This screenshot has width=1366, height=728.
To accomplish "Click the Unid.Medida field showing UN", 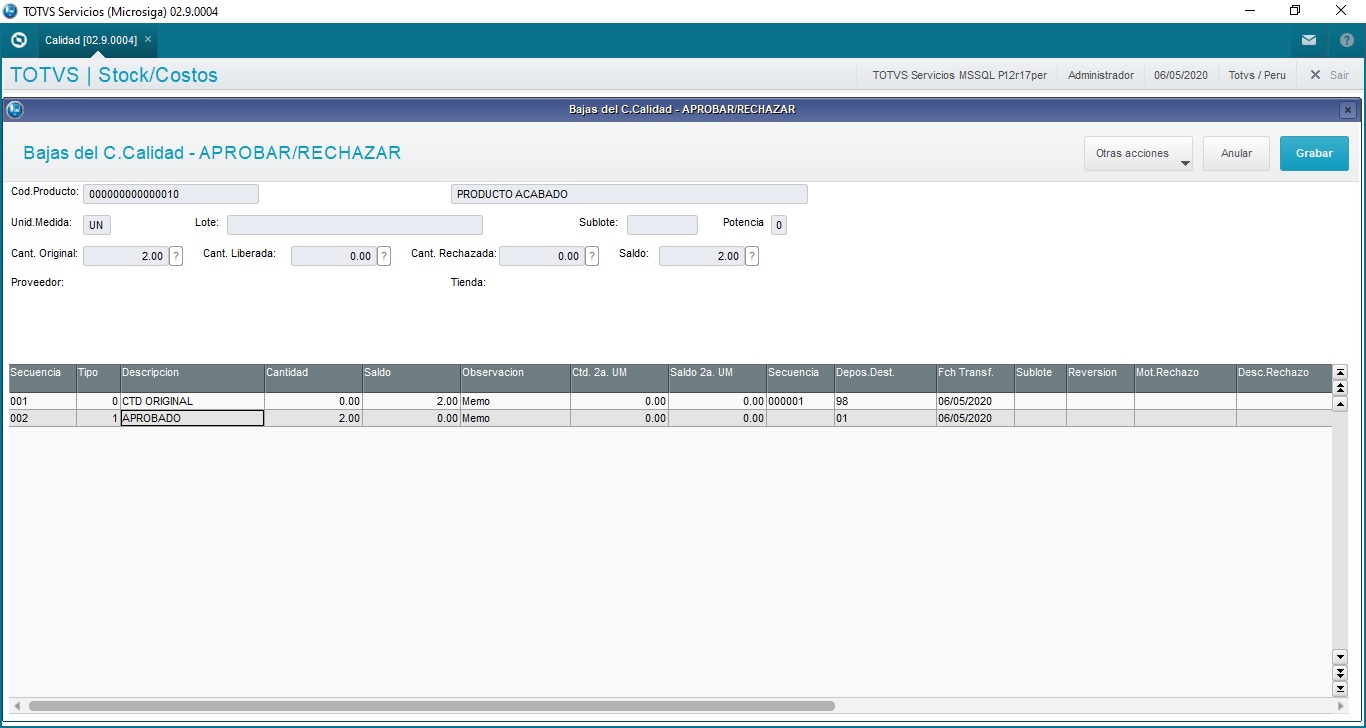I will pos(97,225).
